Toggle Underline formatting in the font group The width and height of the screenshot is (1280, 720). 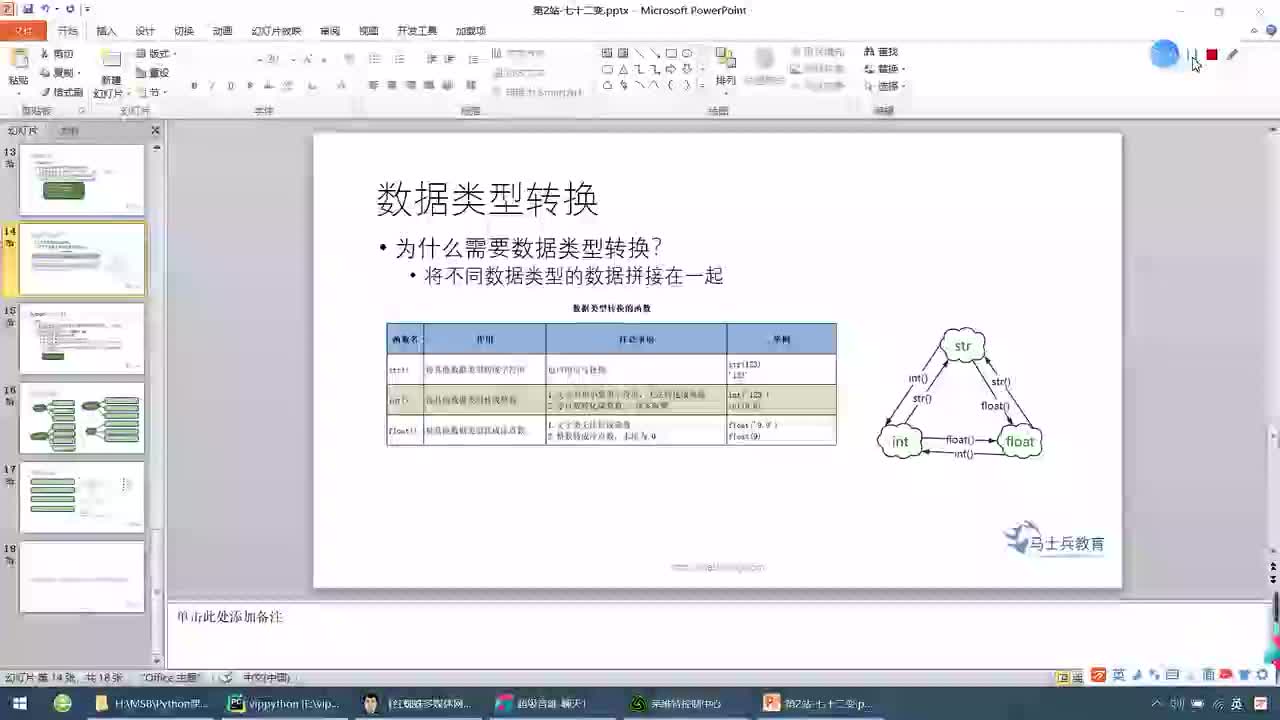[x=231, y=86]
